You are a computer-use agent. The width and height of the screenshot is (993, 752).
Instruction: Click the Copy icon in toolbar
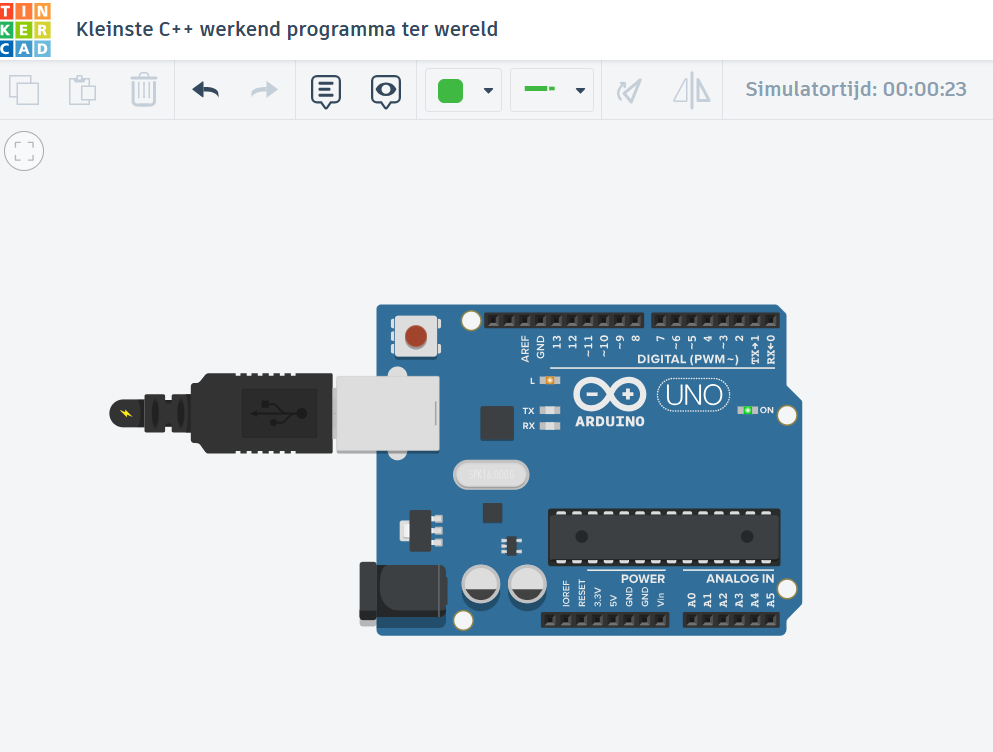(x=24, y=90)
